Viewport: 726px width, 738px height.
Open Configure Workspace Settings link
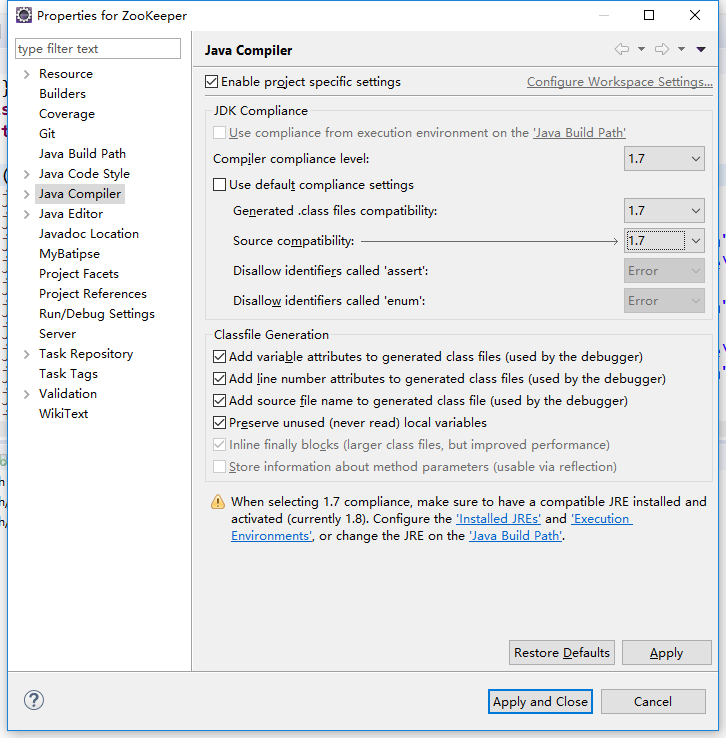tap(620, 82)
